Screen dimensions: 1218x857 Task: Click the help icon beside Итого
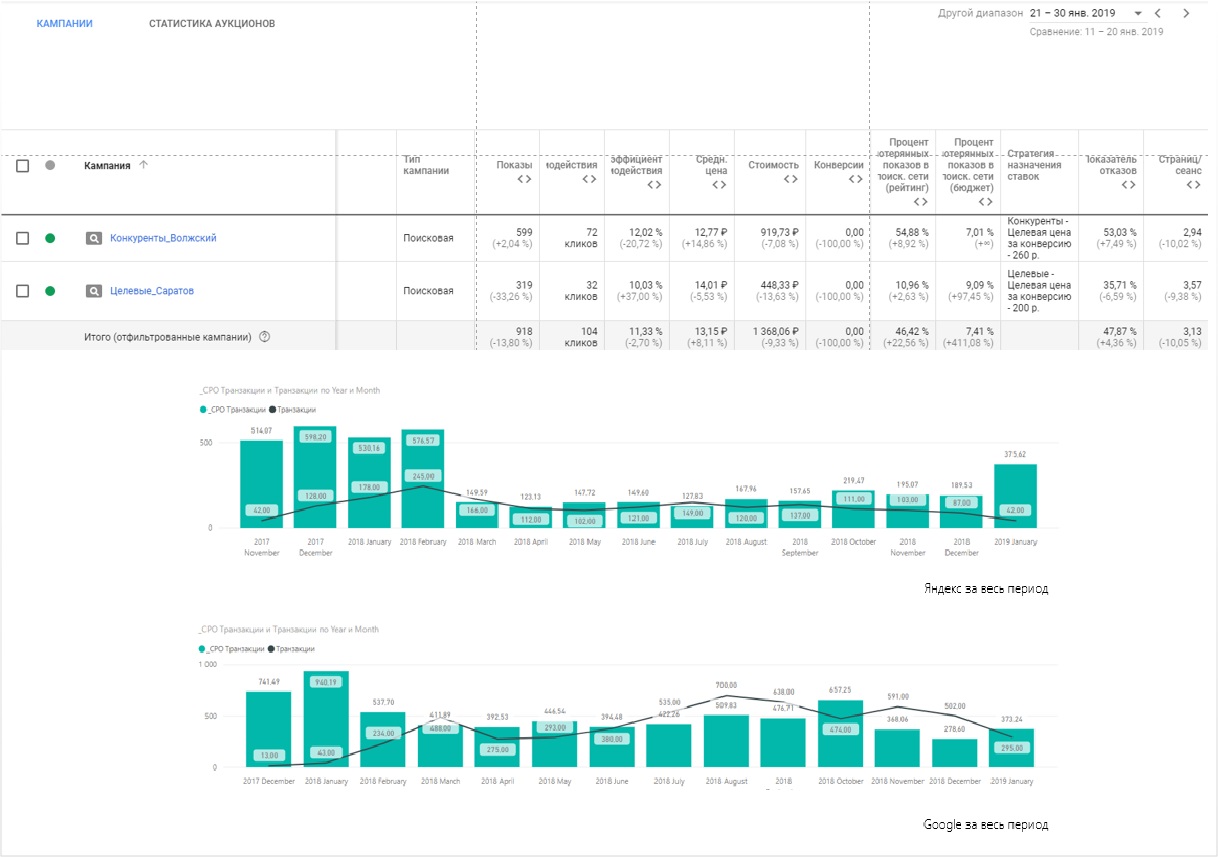click(x=265, y=337)
